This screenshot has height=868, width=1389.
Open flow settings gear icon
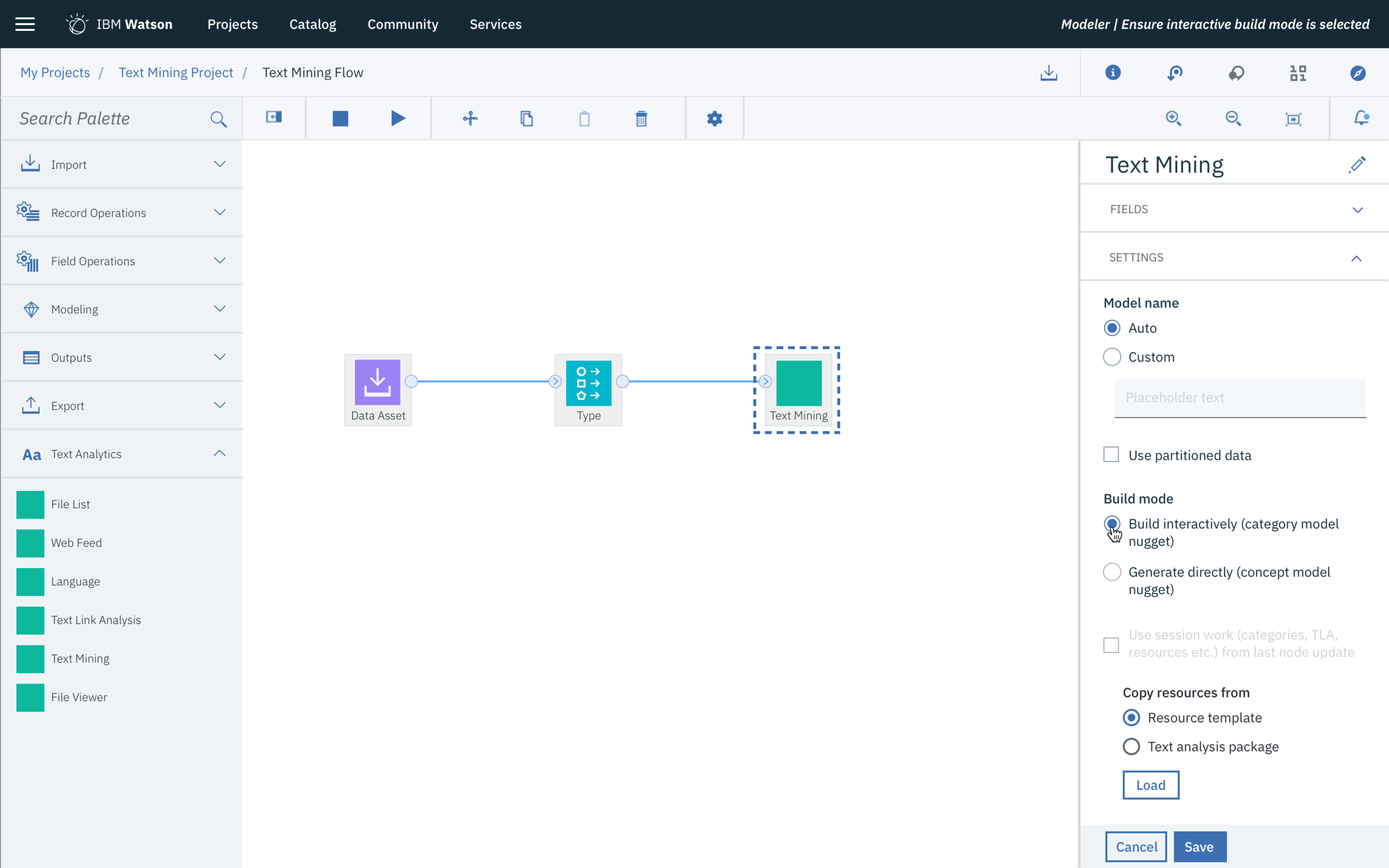[x=715, y=118]
